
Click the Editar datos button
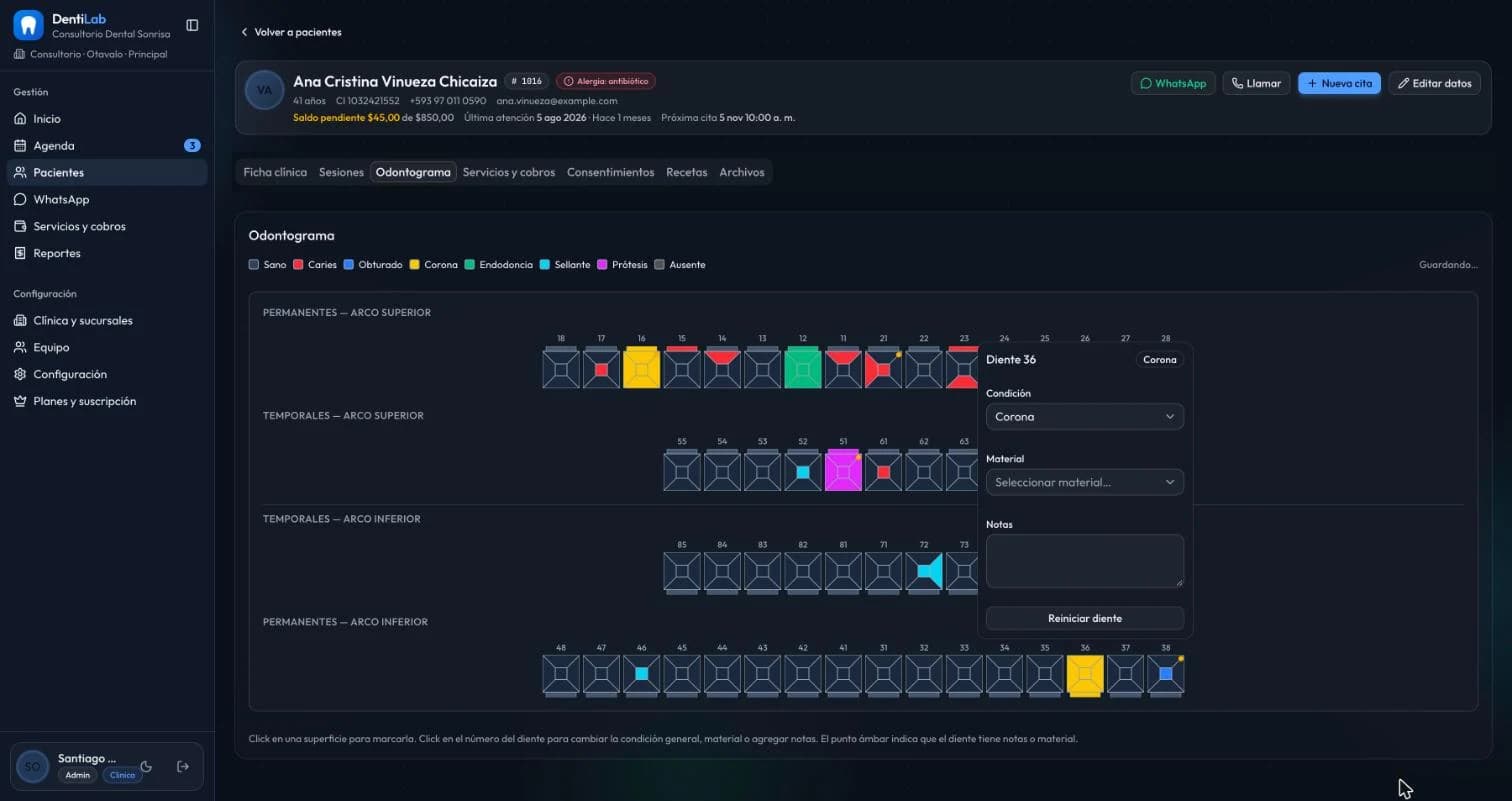tap(1434, 84)
